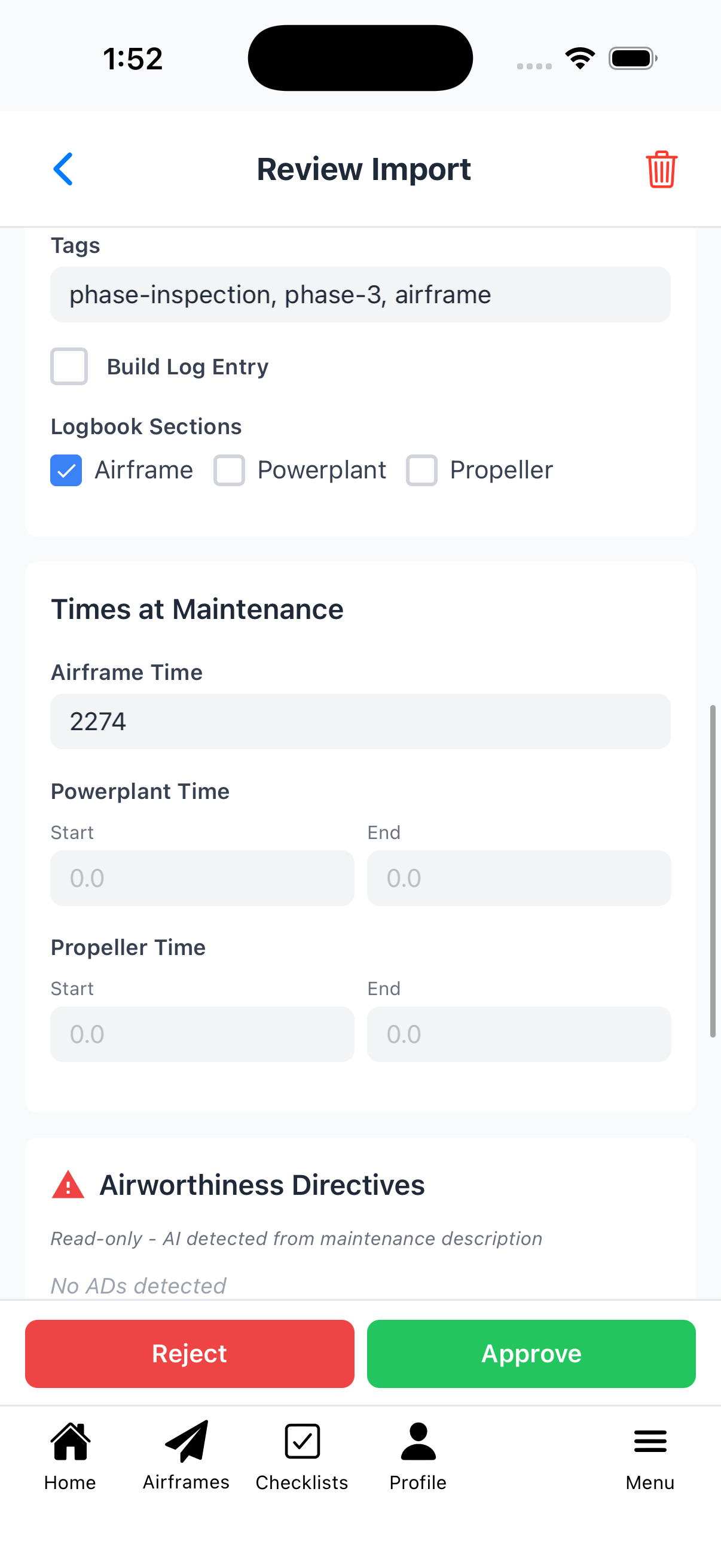Tap the red Airworthiness Directives warning triangle
This screenshot has height=1568, width=721.
68,1185
